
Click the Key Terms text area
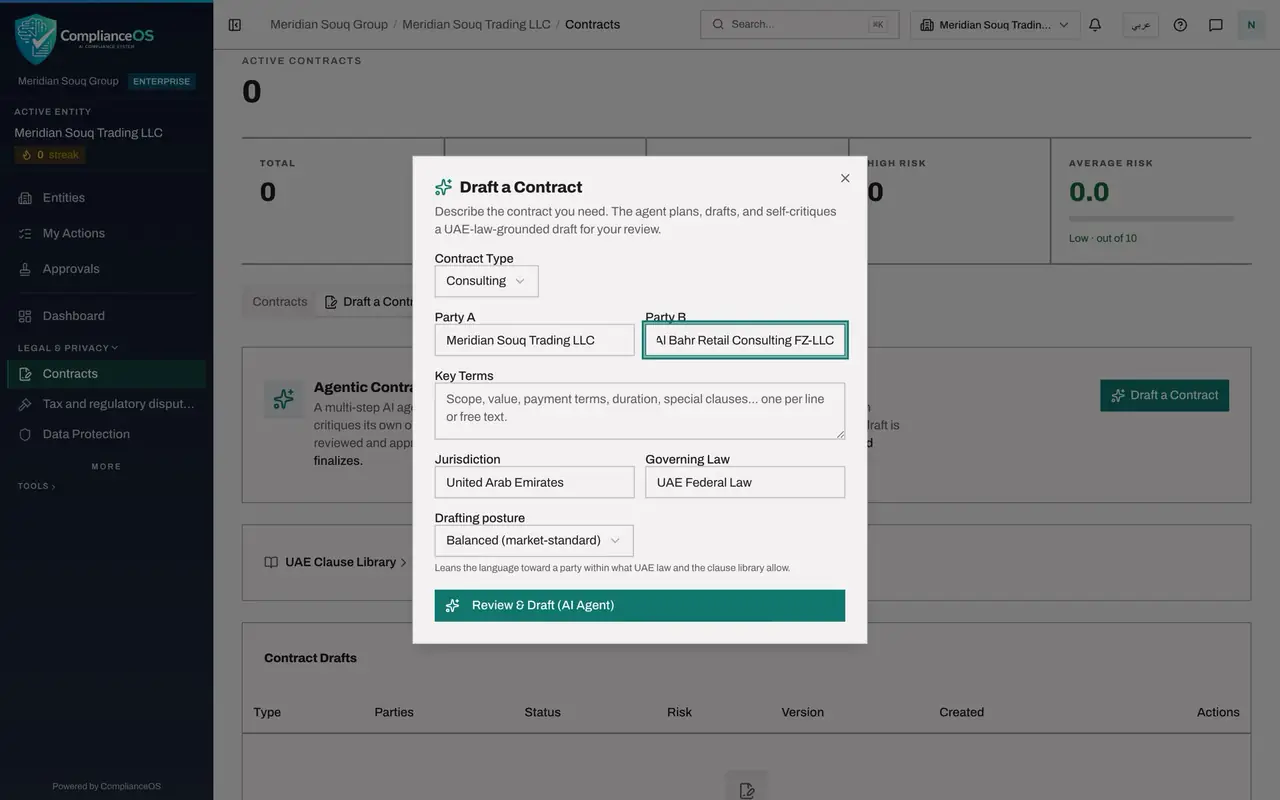640,411
